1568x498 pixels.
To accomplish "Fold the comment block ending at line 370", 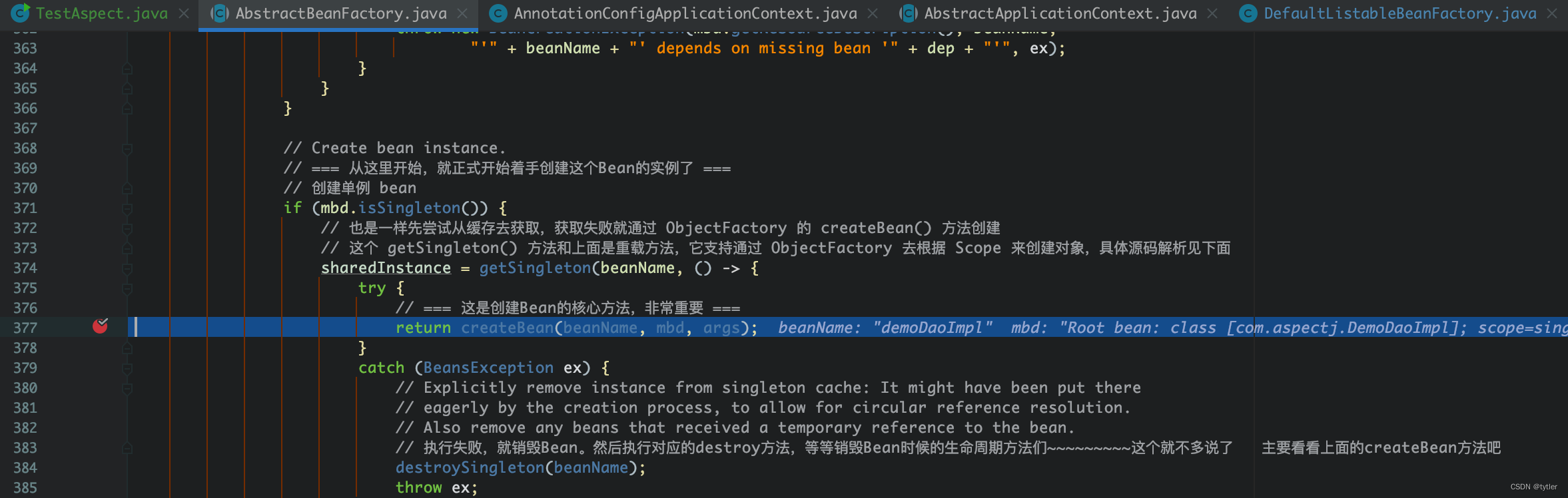I will (127, 188).
